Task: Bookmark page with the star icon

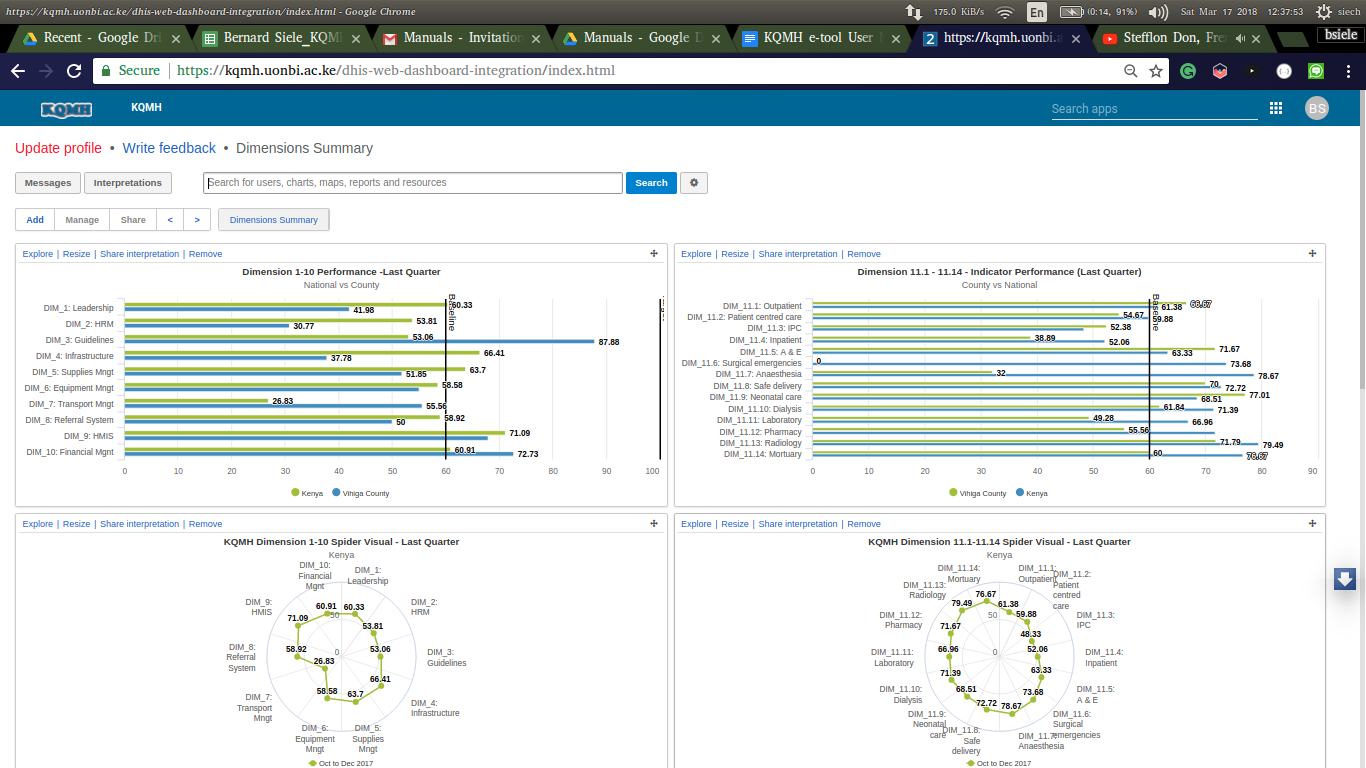Action: (x=1156, y=71)
